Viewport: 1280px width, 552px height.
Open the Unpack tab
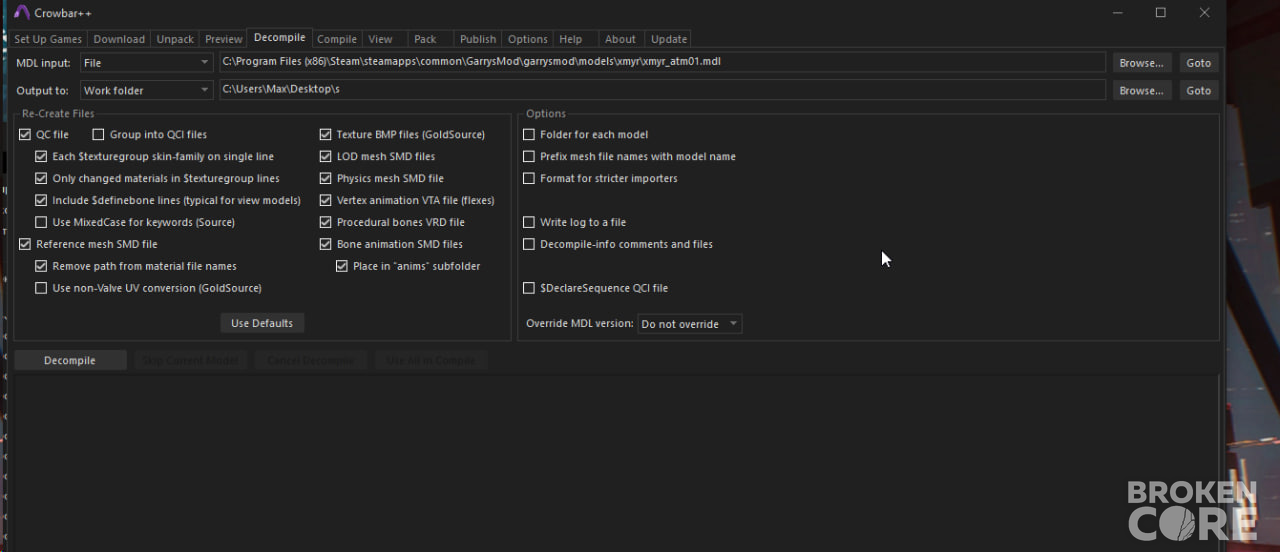pyautogui.click(x=175, y=39)
